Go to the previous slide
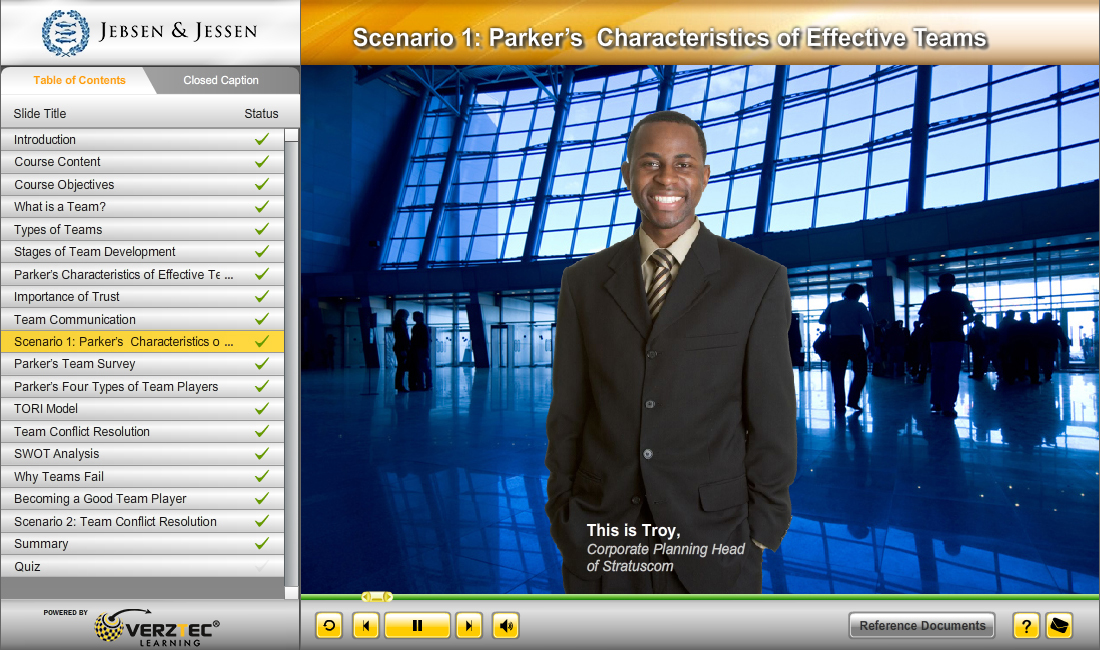Viewport: 1100px width, 650px height. pos(366,626)
